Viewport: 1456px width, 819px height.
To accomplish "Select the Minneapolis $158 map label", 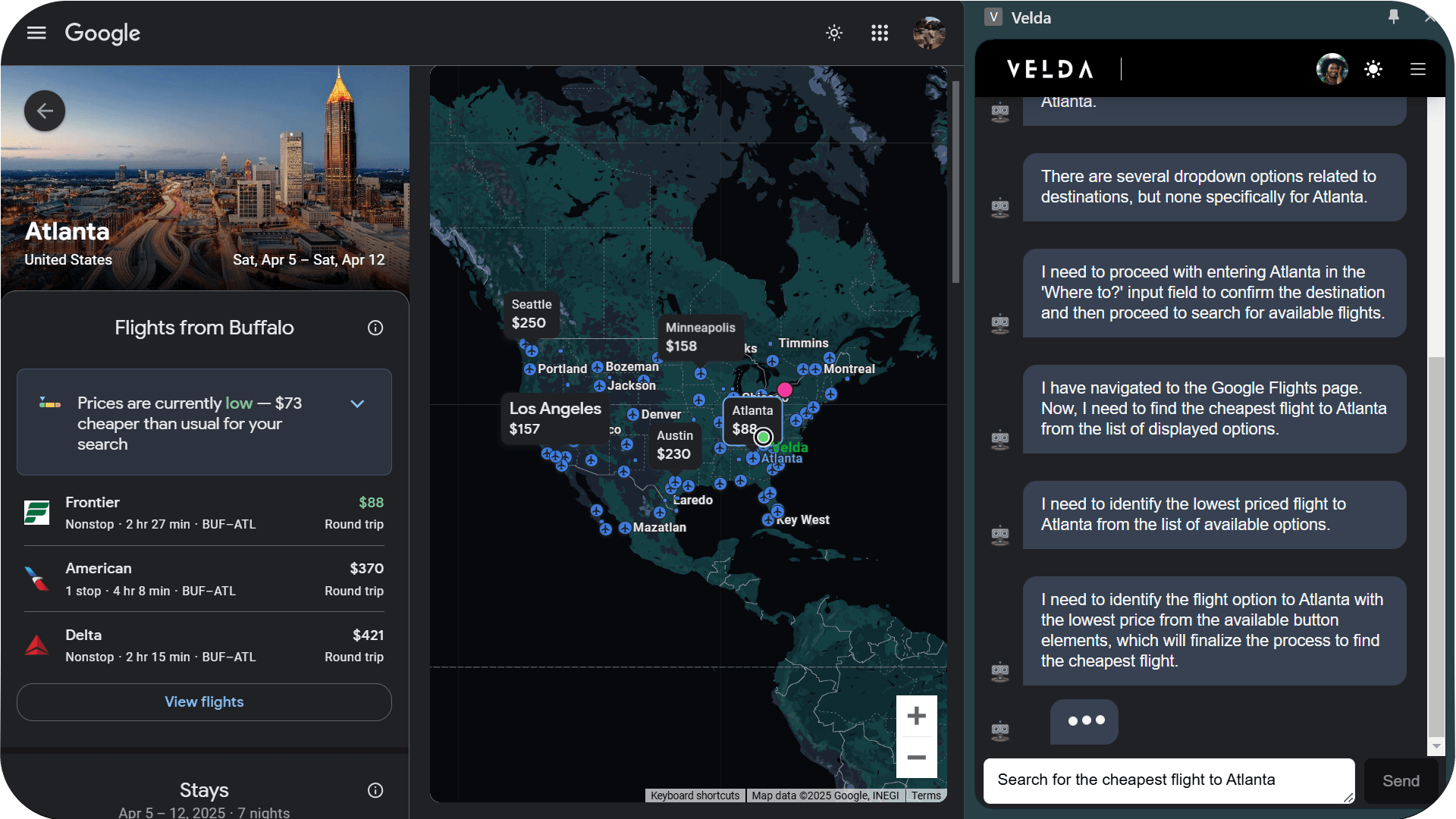I will click(700, 337).
